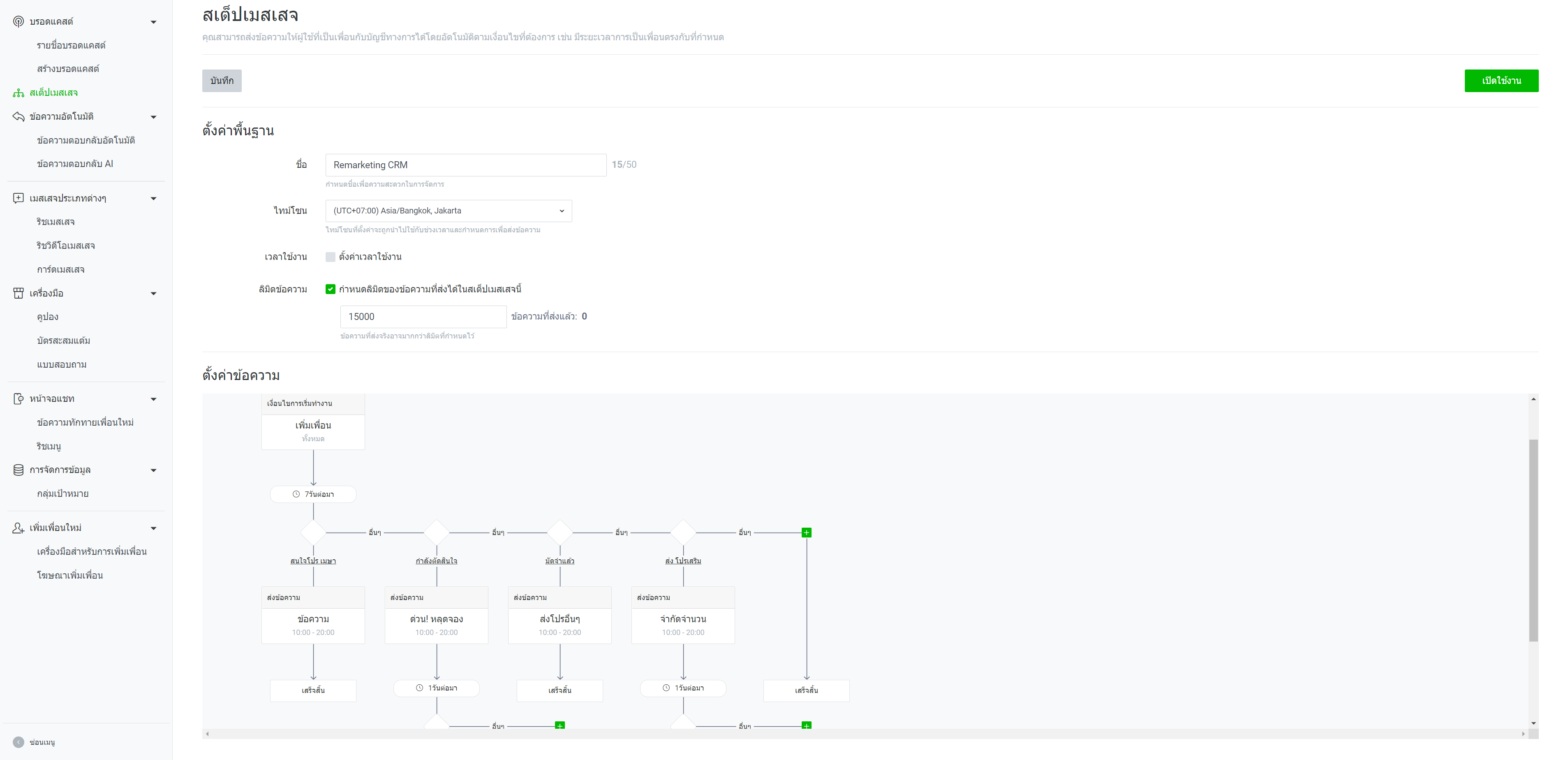
Task: Uncheck the message limit checkbox
Action: (x=331, y=289)
